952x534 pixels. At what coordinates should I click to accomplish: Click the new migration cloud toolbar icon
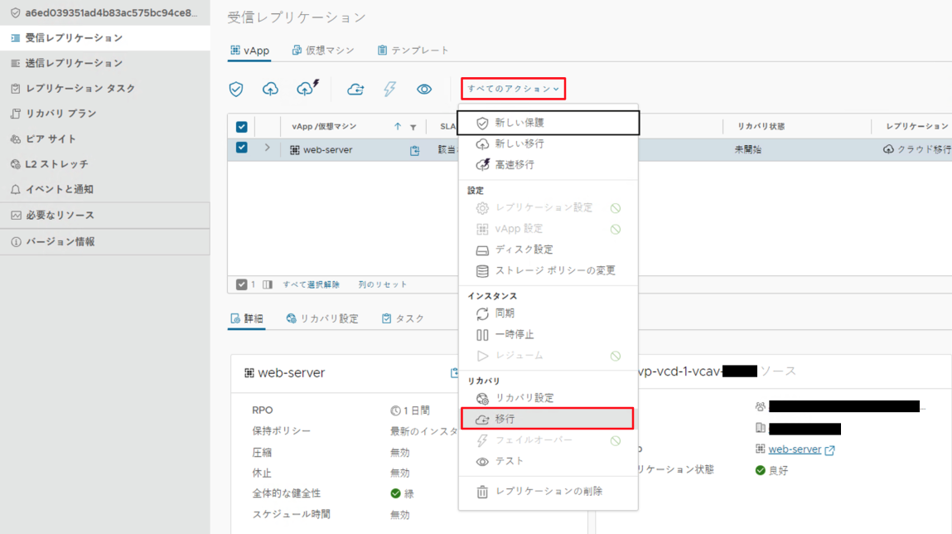(x=270, y=89)
